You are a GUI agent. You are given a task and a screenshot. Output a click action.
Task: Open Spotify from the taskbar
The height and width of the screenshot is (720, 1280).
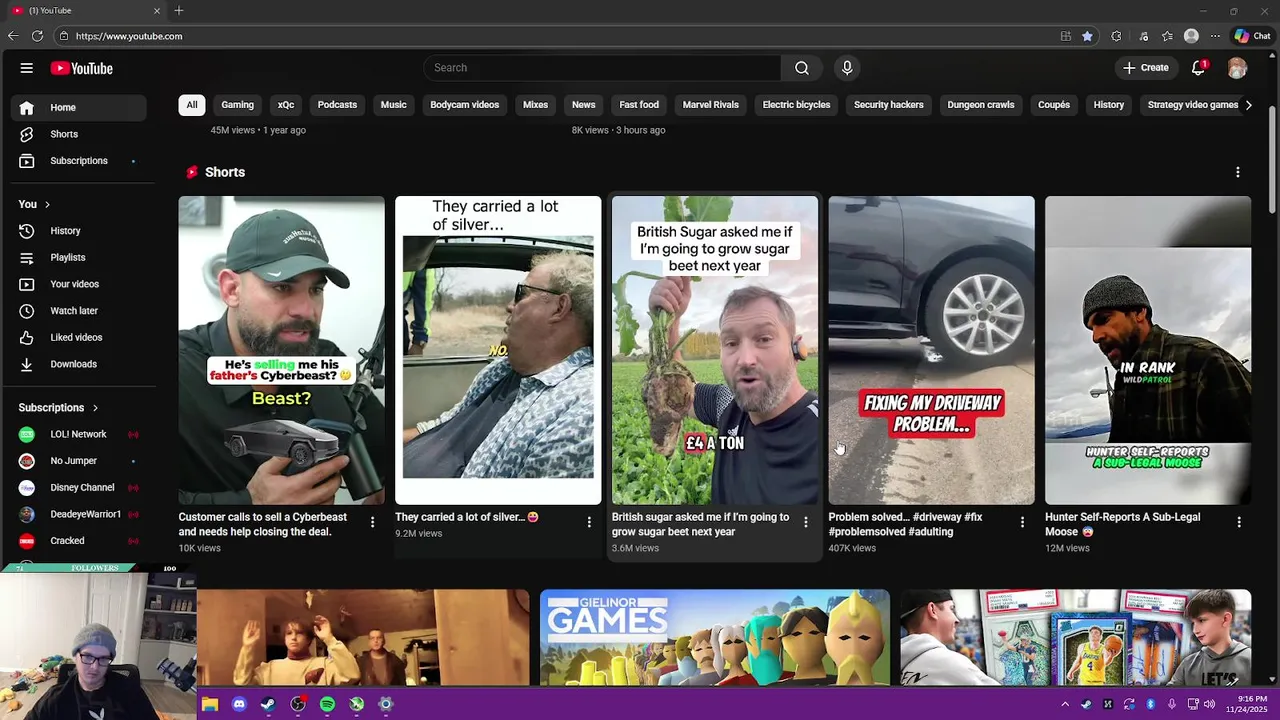327,705
